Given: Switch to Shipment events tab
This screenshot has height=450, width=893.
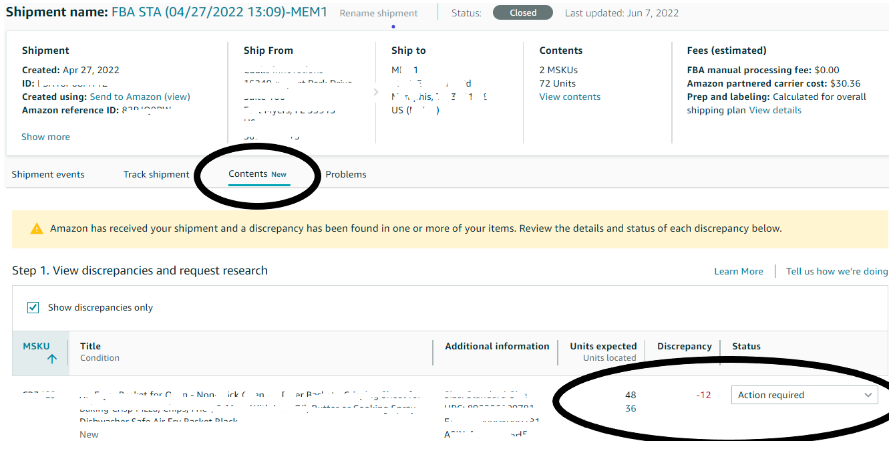Looking at the screenshot, I should (x=48, y=174).
